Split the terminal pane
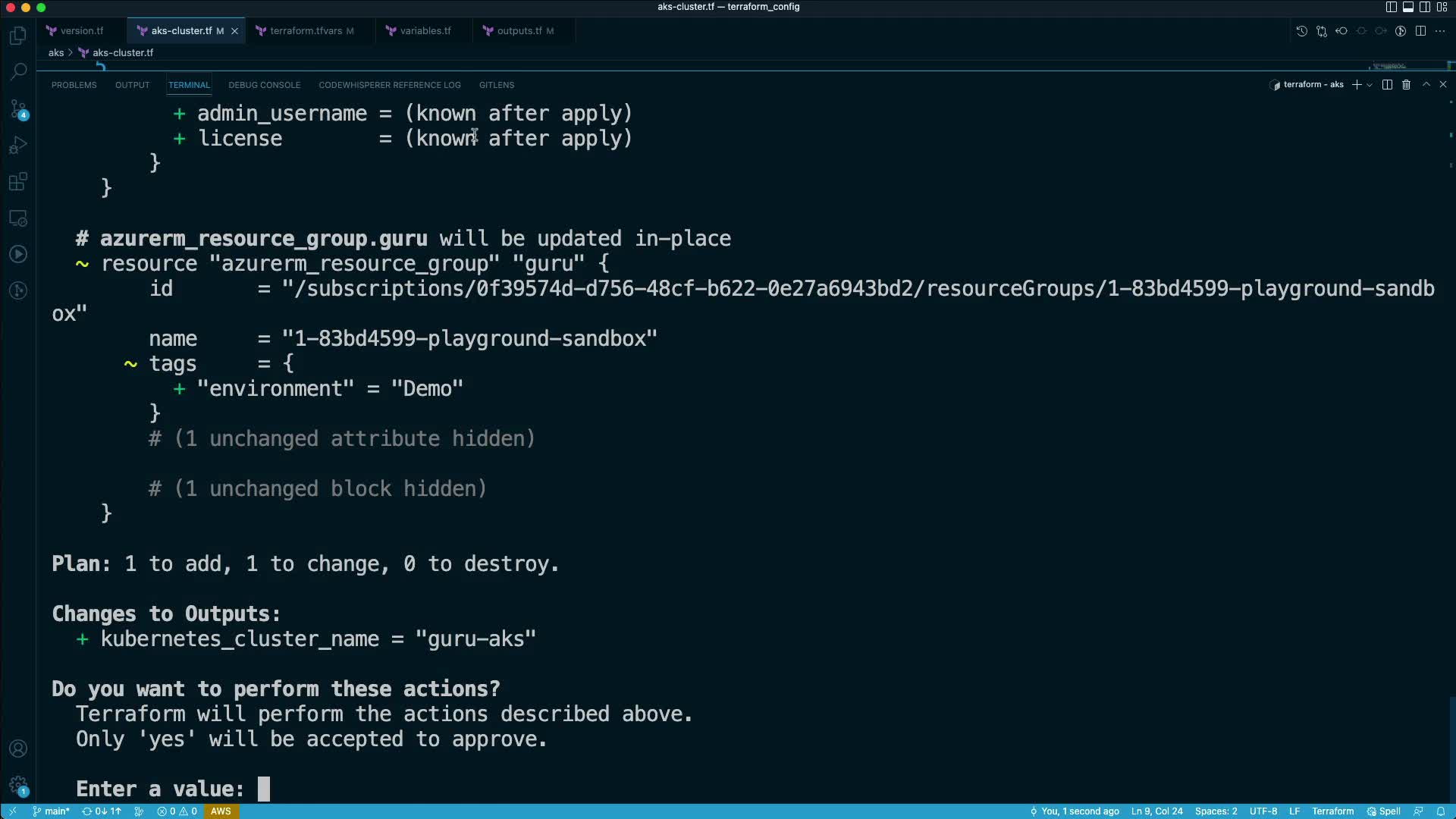The height and width of the screenshot is (819, 1456). click(1387, 85)
